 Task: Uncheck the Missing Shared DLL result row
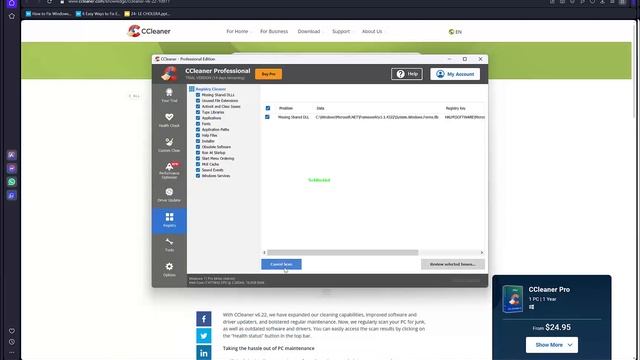[267, 117]
